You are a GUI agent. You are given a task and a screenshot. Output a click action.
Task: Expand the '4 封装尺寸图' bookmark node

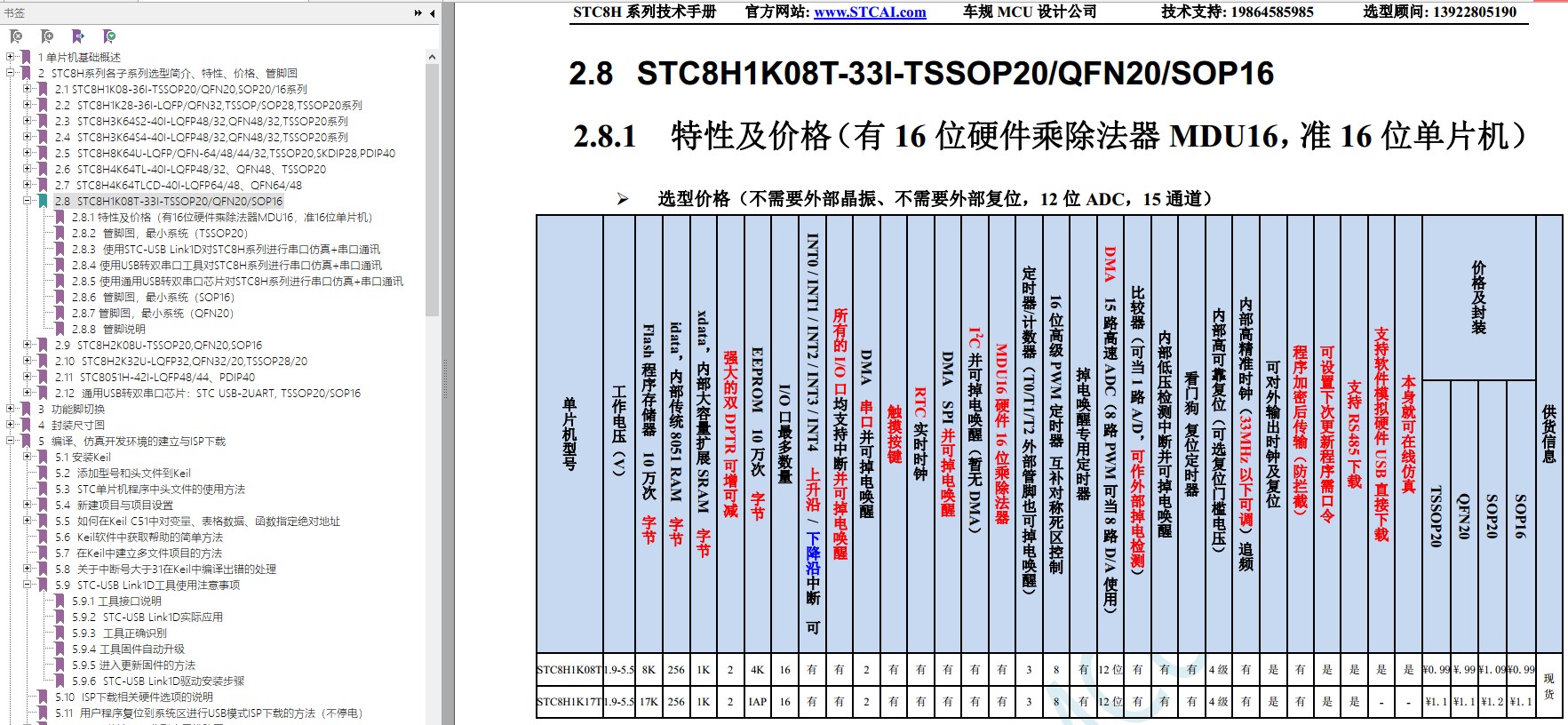point(11,425)
